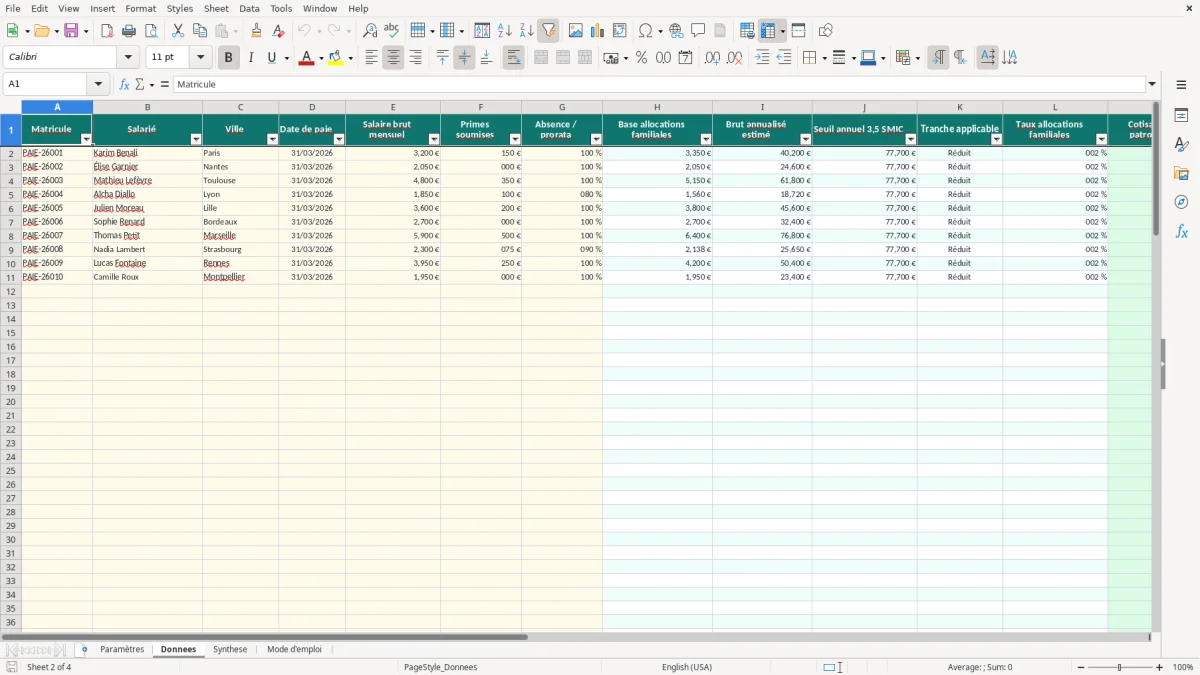This screenshot has width=1200, height=675.
Task: Open sidebar Styles panel
Action: click(x=1181, y=145)
